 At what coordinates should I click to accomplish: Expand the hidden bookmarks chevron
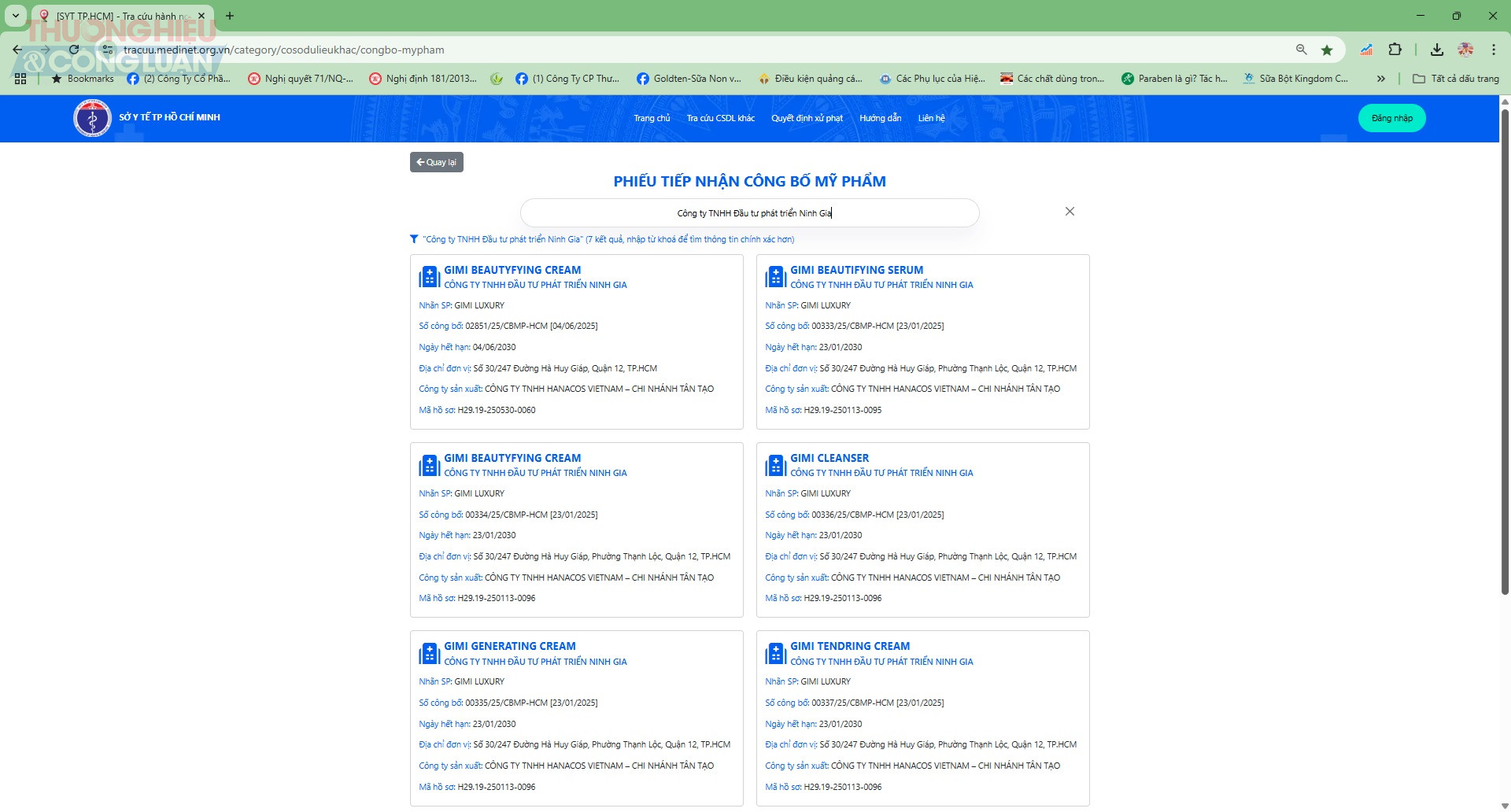pyautogui.click(x=1380, y=79)
